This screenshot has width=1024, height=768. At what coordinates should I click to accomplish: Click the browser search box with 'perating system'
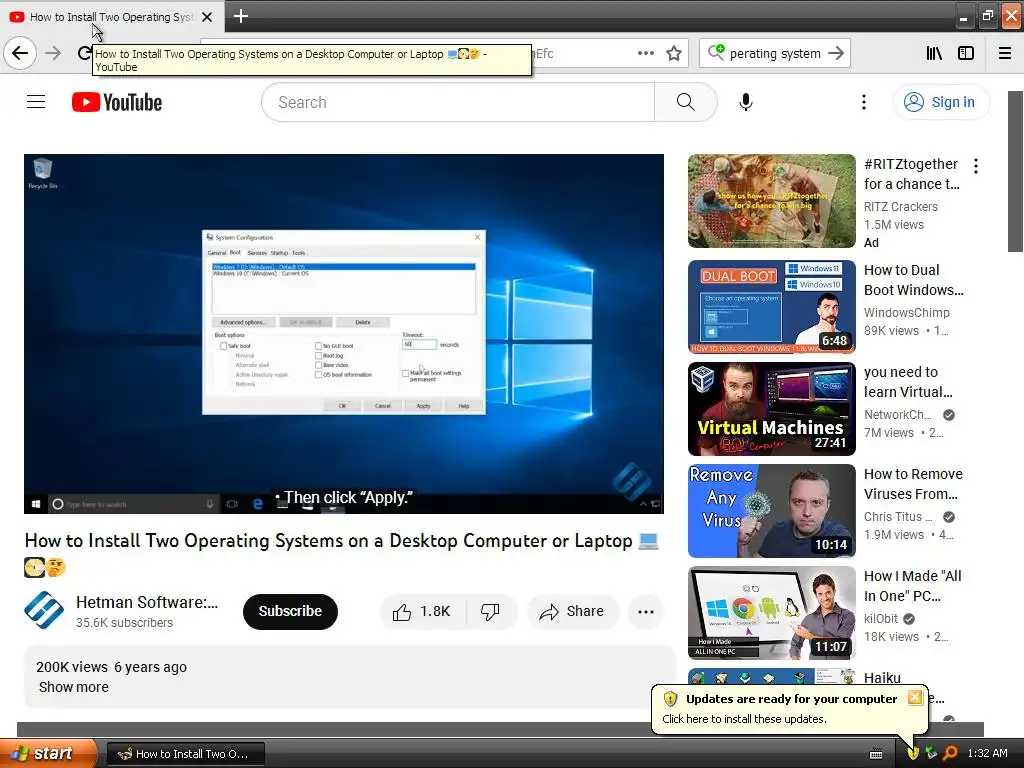tap(775, 53)
